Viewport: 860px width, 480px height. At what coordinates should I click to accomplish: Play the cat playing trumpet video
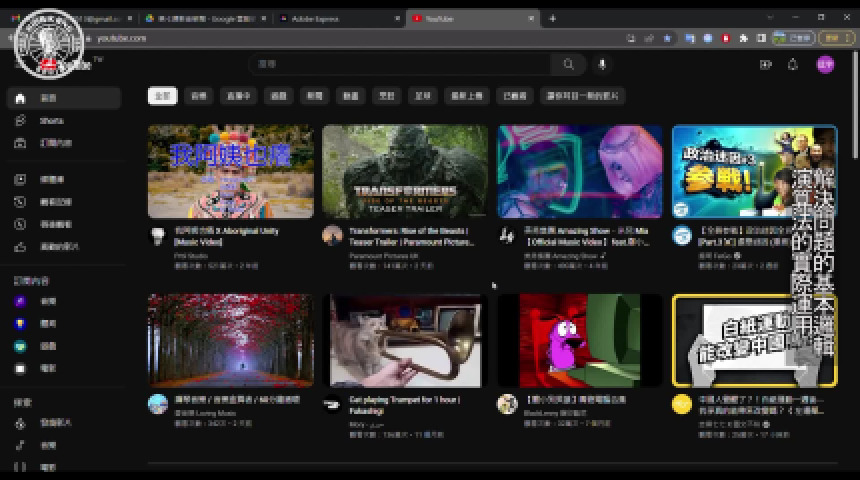click(405, 340)
